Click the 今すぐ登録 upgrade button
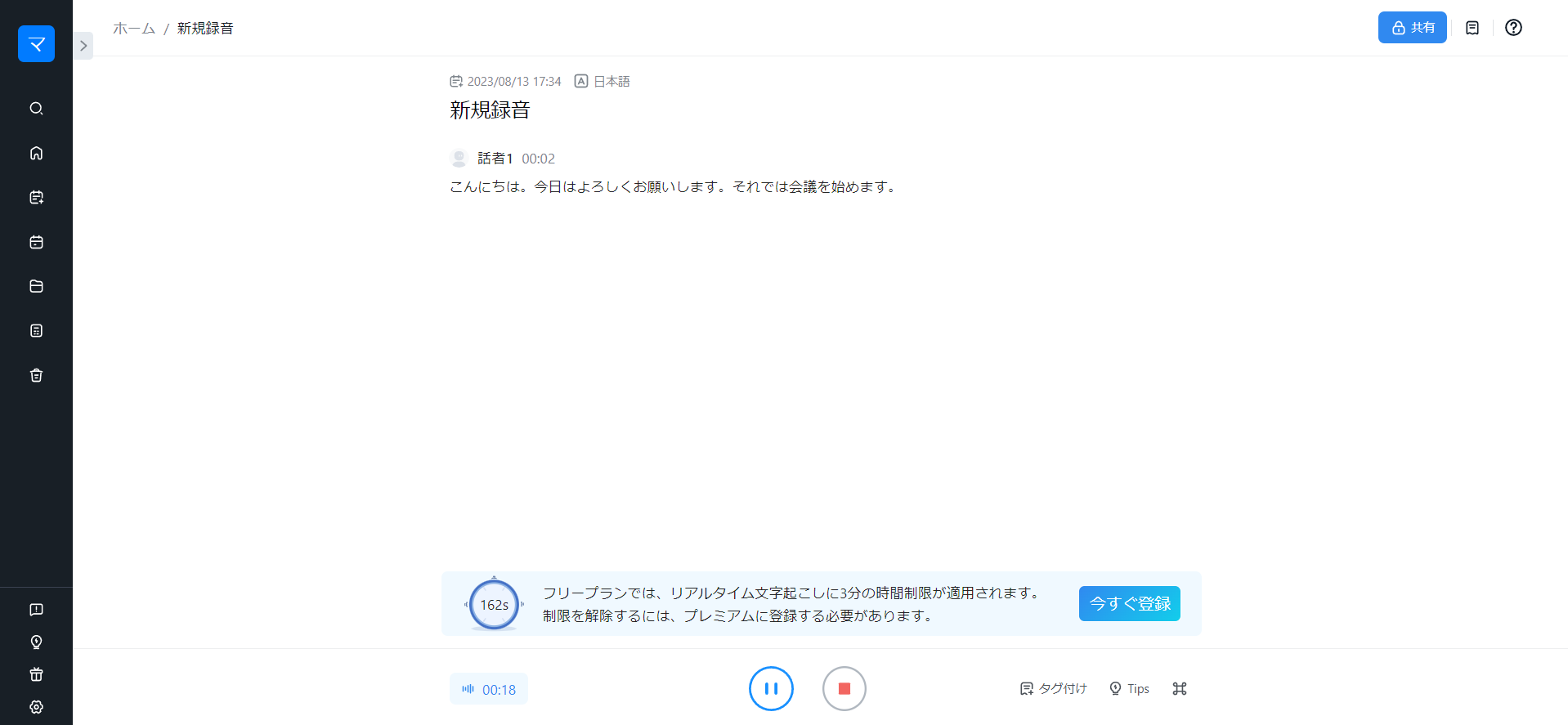Image resolution: width=1568 pixels, height=725 pixels. point(1129,604)
